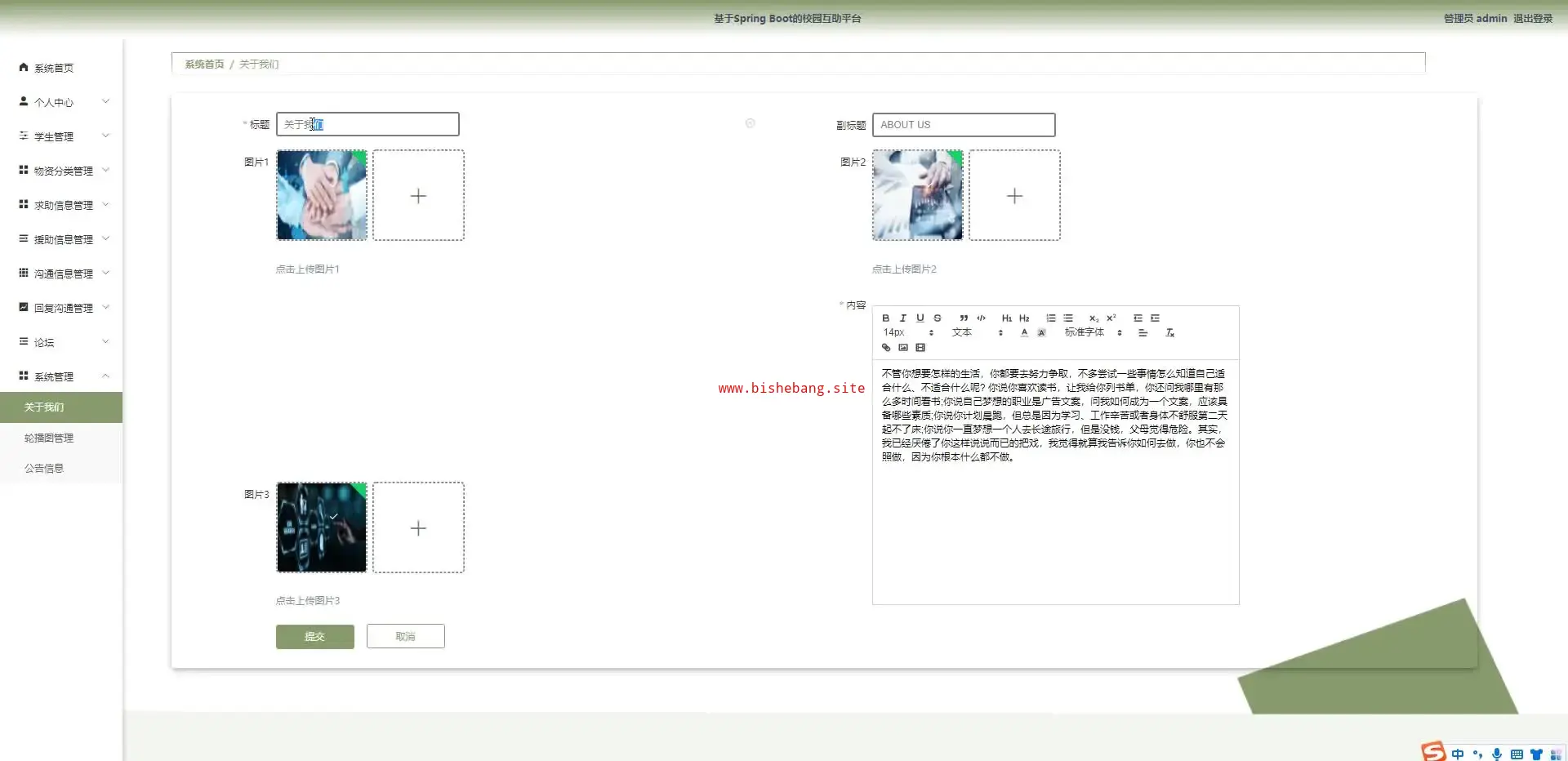Image resolution: width=1568 pixels, height=761 pixels.
Task: Click the 退出登录 logout link
Action: coord(1533,19)
